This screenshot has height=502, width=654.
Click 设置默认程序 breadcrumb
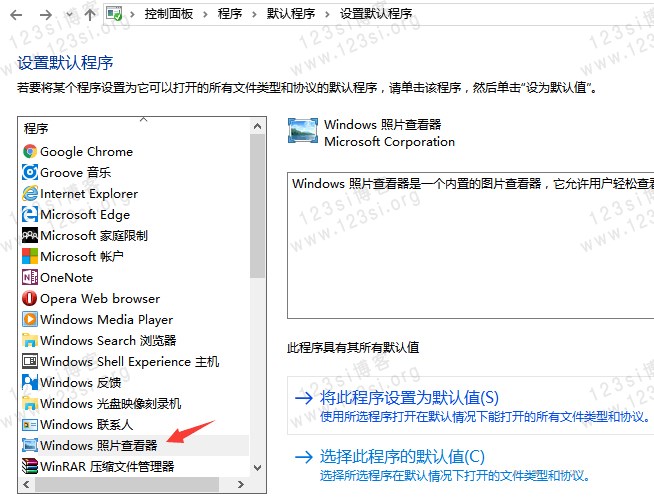[x=376, y=14]
